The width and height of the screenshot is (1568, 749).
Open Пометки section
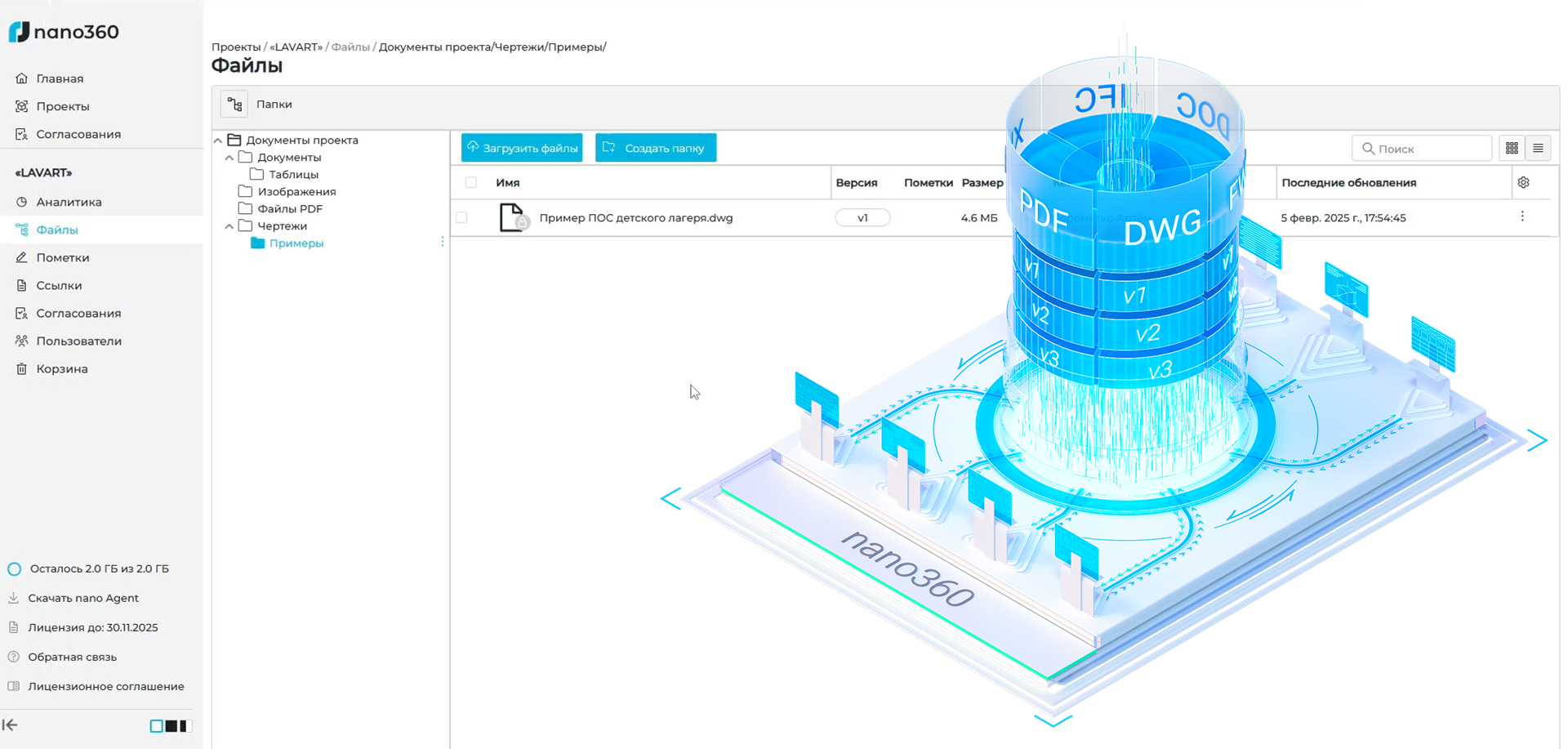point(62,257)
